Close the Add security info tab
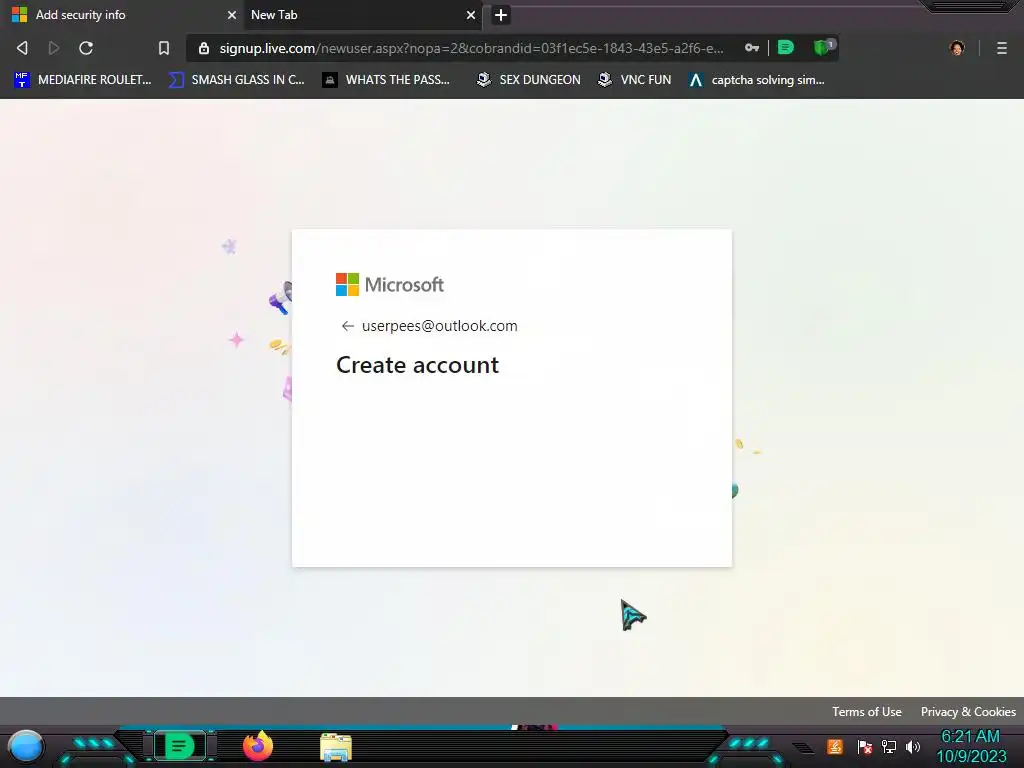Screen dimensions: 1024x768 coord(231,15)
